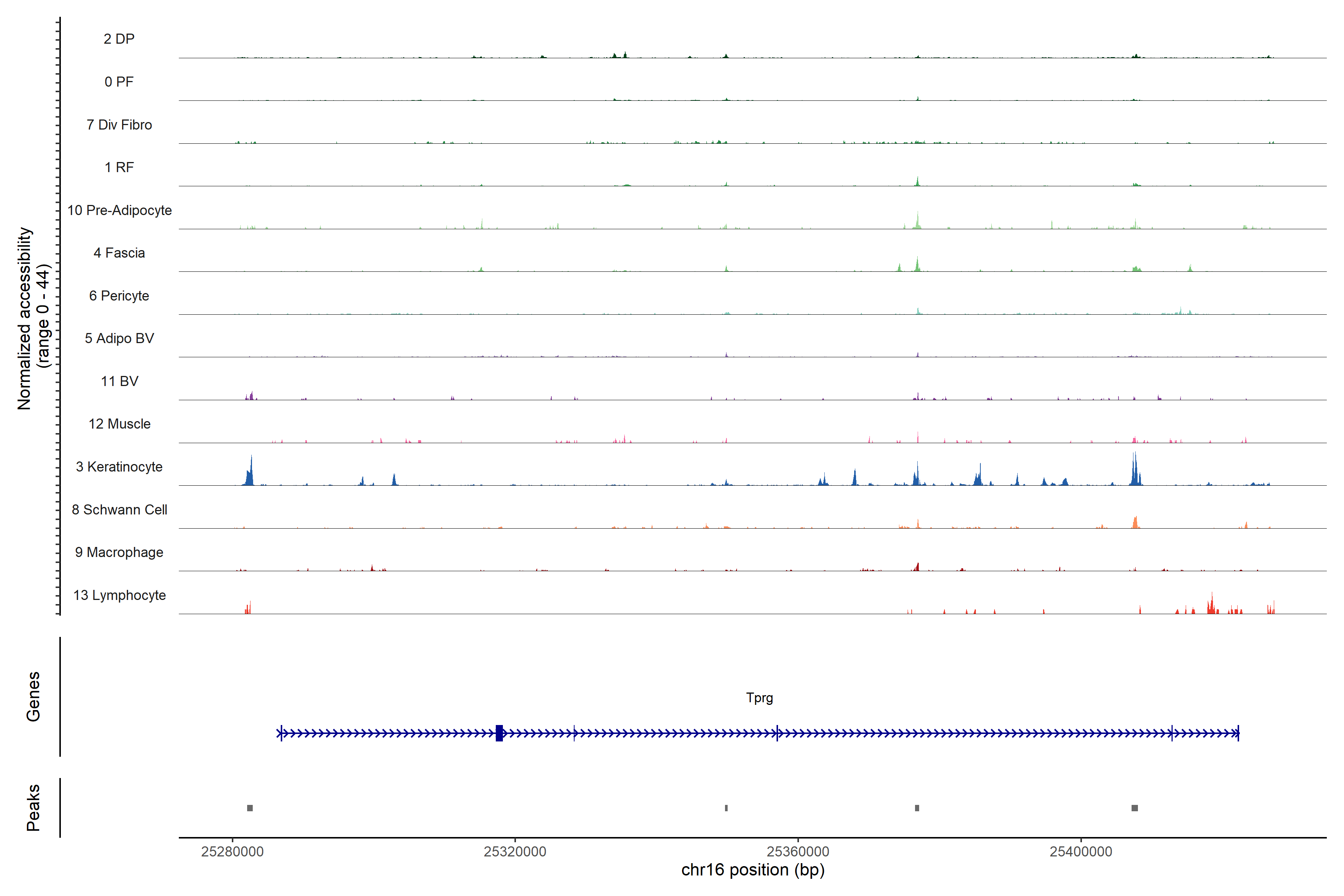
Task: Click the 8 Schwann Cell track label
Action: tap(119, 510)
